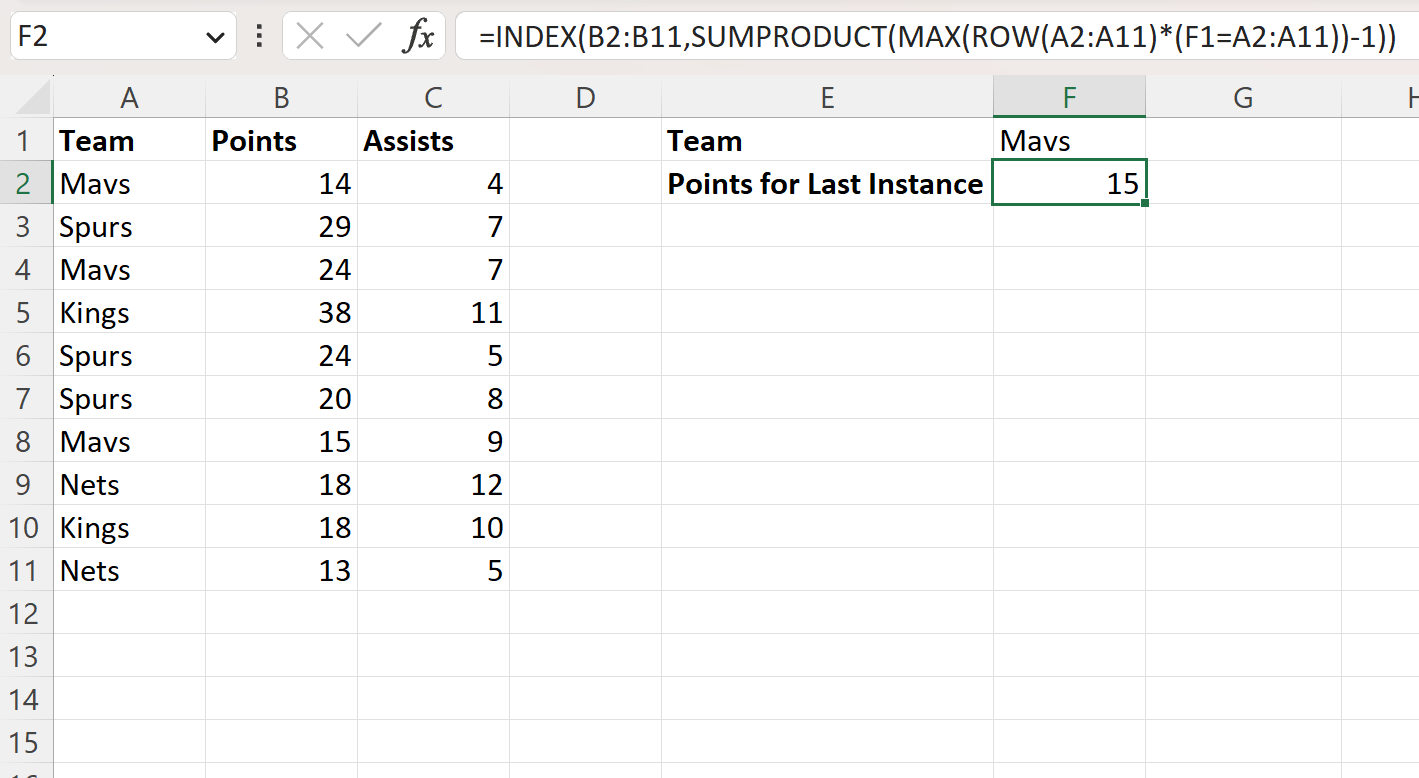Select row 2 header

click(x=26, y=183)
